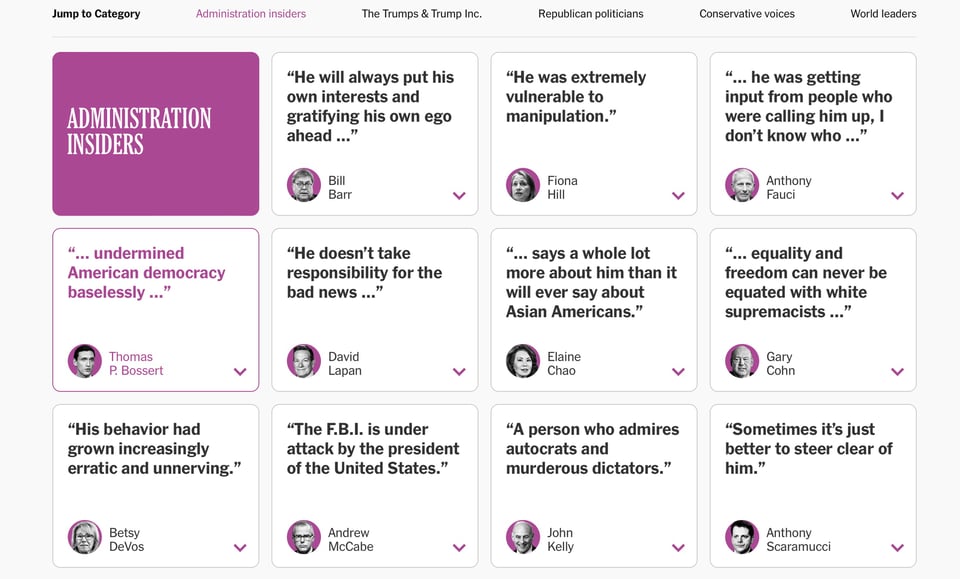This screenshot has width=960, height=579.
Task: Click the purple Administration Insiders tile
Action: 155,134
